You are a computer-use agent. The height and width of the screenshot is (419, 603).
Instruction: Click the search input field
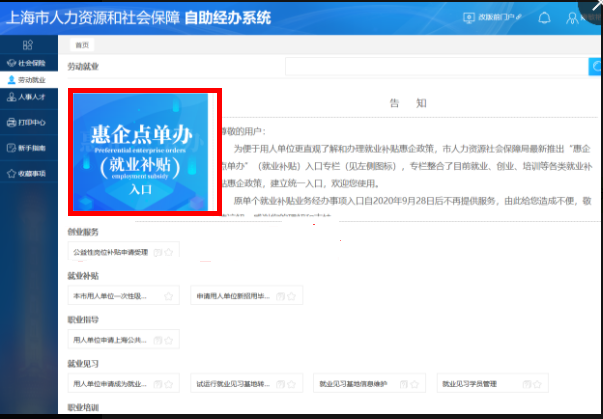pos(434,67)
